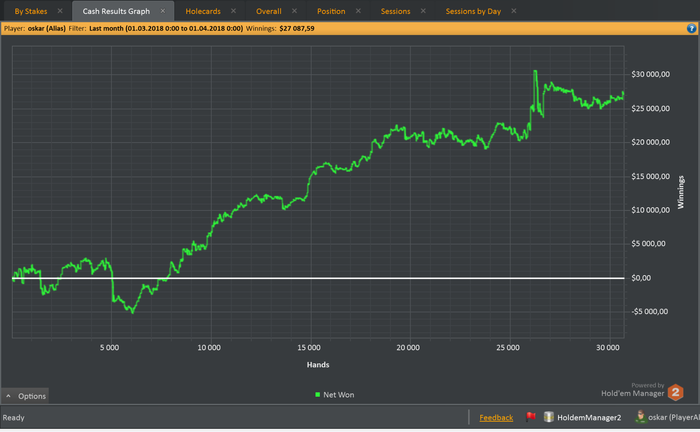This screenshot has width=700, height=432.
Task: Click the 15 000 hands axis label
Action: pos(309,348)
